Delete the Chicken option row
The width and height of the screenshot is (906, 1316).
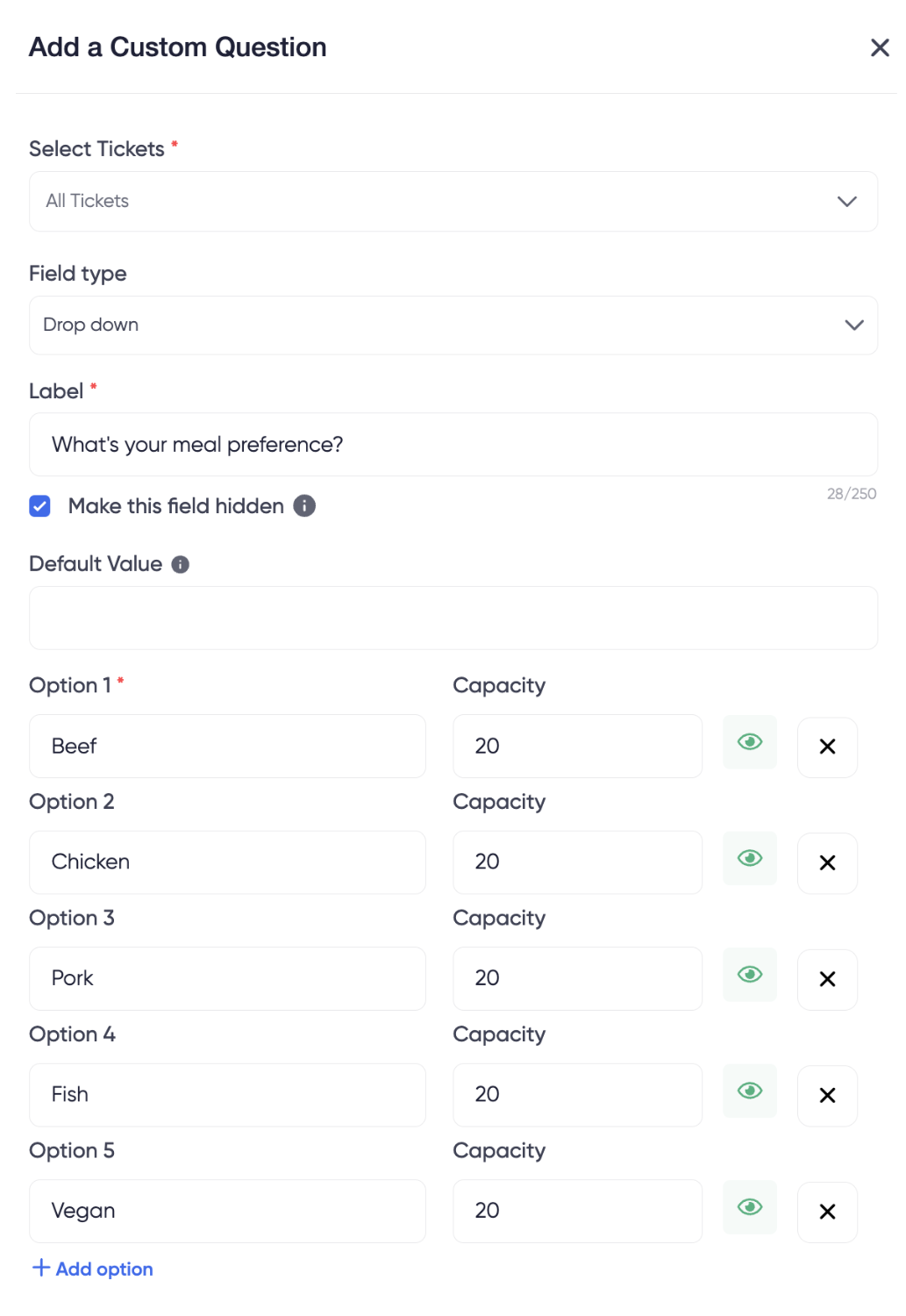point(827,862)
